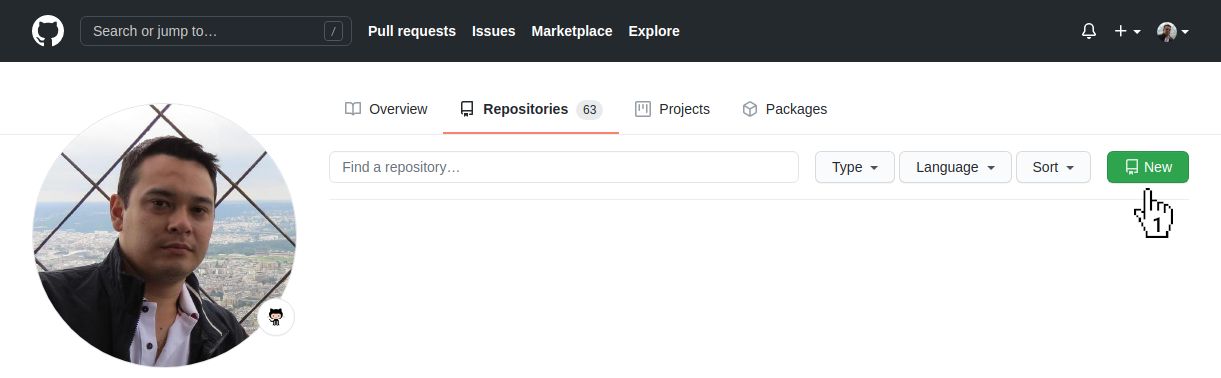Switch to the Overview tab
The width and height of the screenshot is (1221, 378).
(x=386, y=109)
